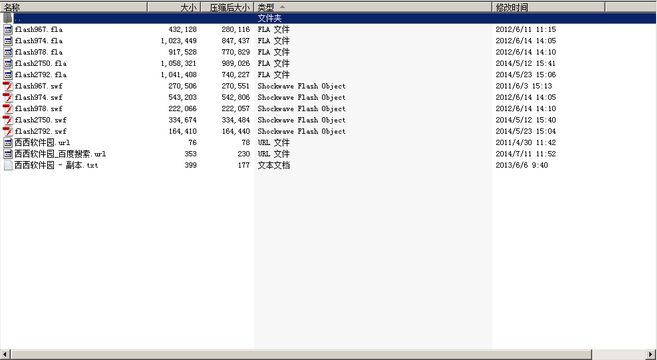Select the flash978.fla file name
The width and height of the screenshot is (657, 360).
39,52
